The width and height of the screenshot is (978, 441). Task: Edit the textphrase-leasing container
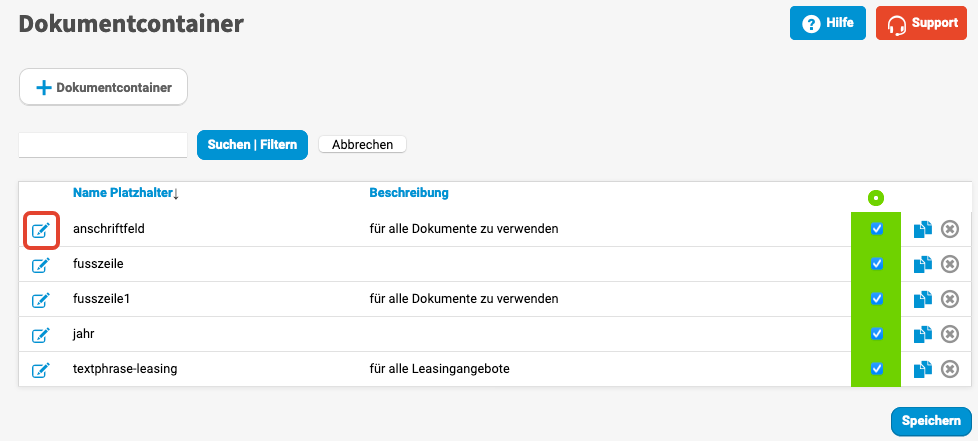[41, 370]
